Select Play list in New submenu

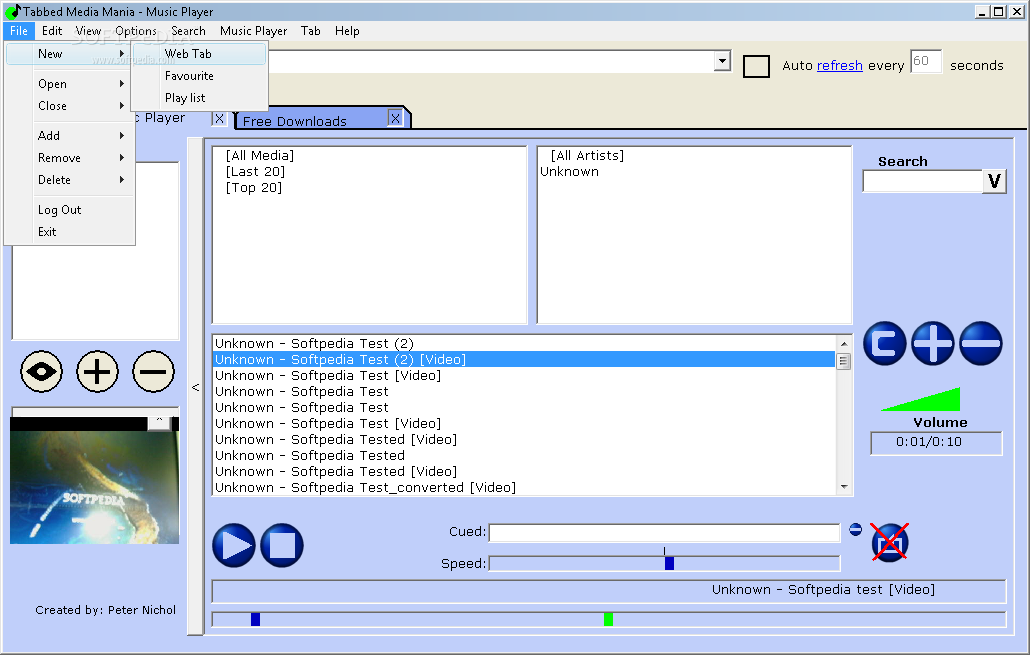click(200, 98)
